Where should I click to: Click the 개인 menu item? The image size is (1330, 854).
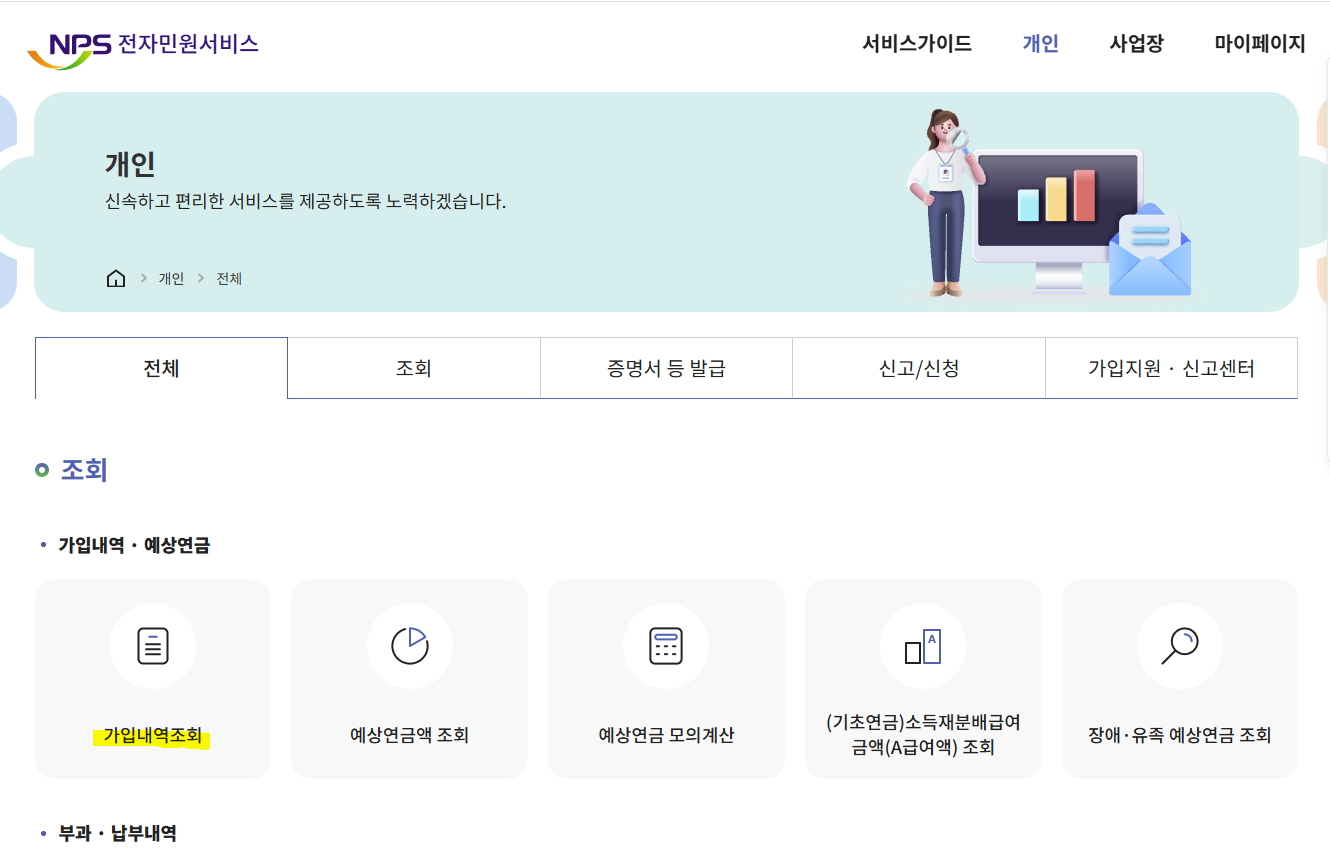[1039, 44]
